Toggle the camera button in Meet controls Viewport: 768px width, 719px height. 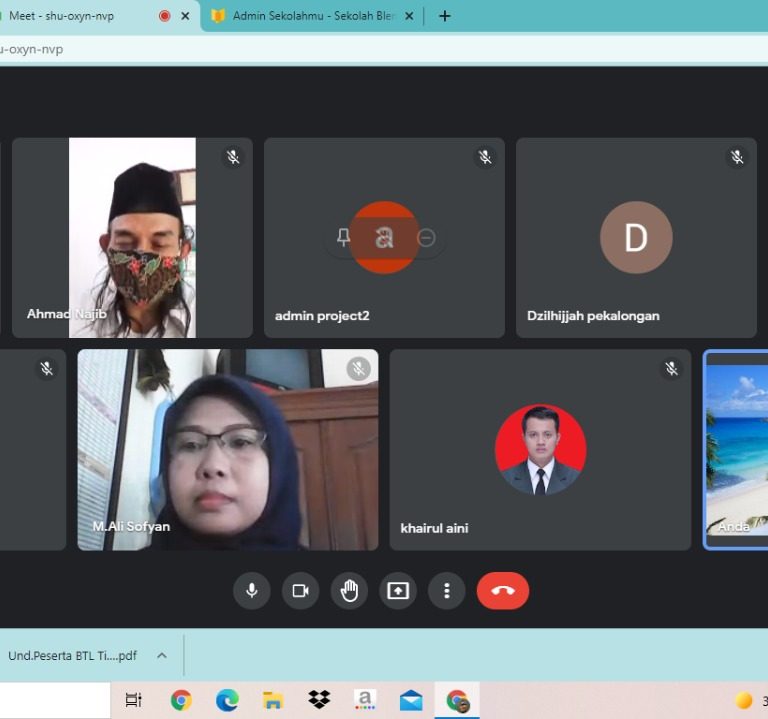(300, 591)
